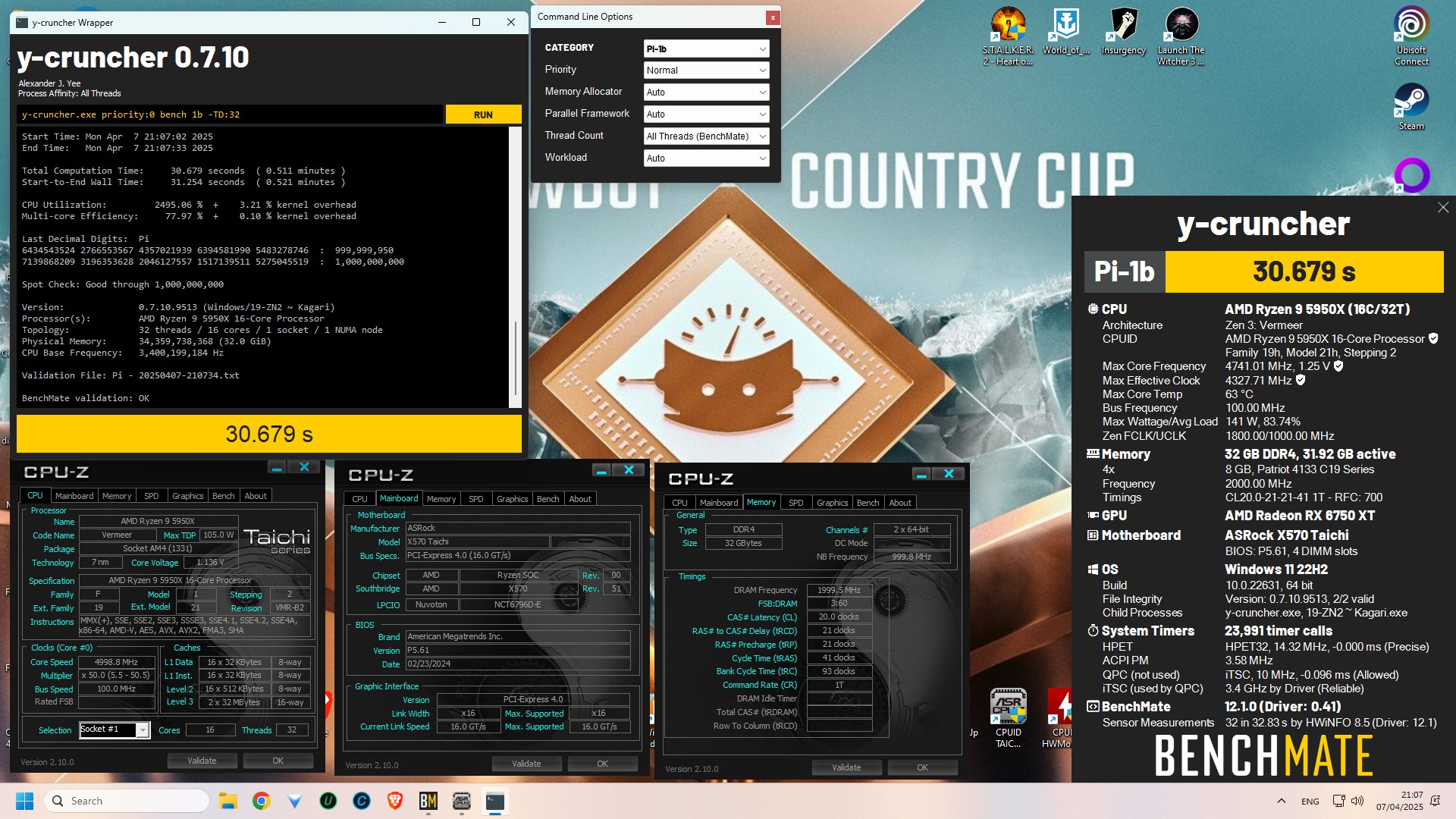Click the taskbar Search box
This screenshot has height=819, width=1456.
point(127,801)
